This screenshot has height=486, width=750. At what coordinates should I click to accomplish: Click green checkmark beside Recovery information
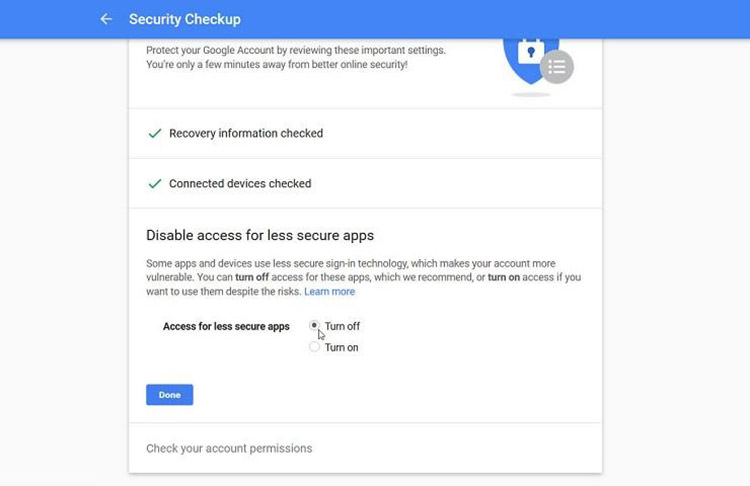coord(154,133)
